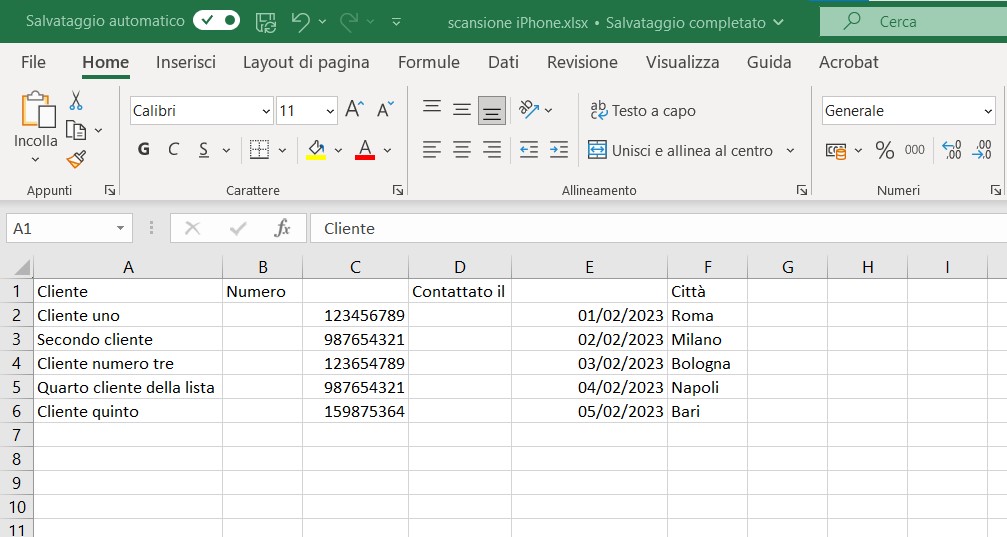
Task: Click the Copy icon
Action: click(76, 130)
